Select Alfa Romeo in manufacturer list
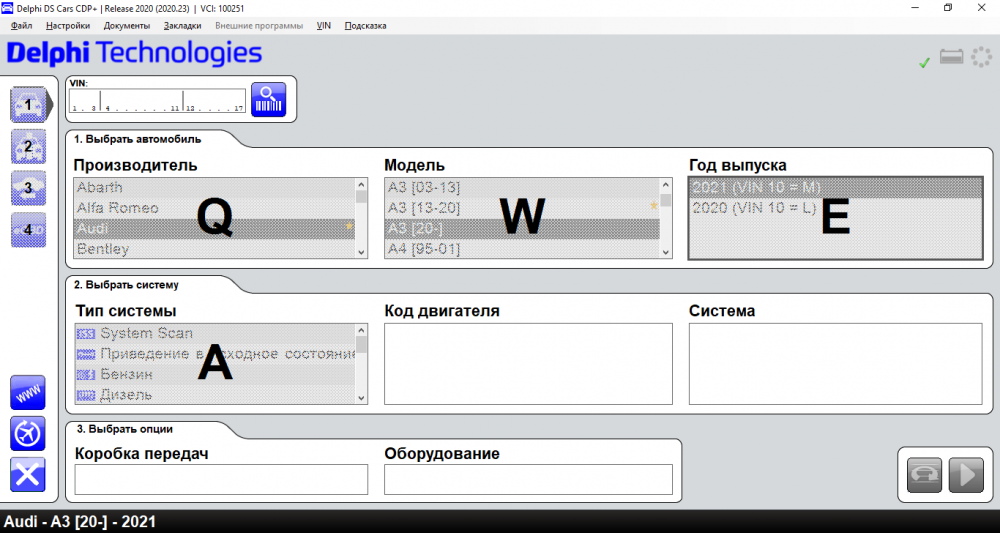 click(x=215, y=208)
